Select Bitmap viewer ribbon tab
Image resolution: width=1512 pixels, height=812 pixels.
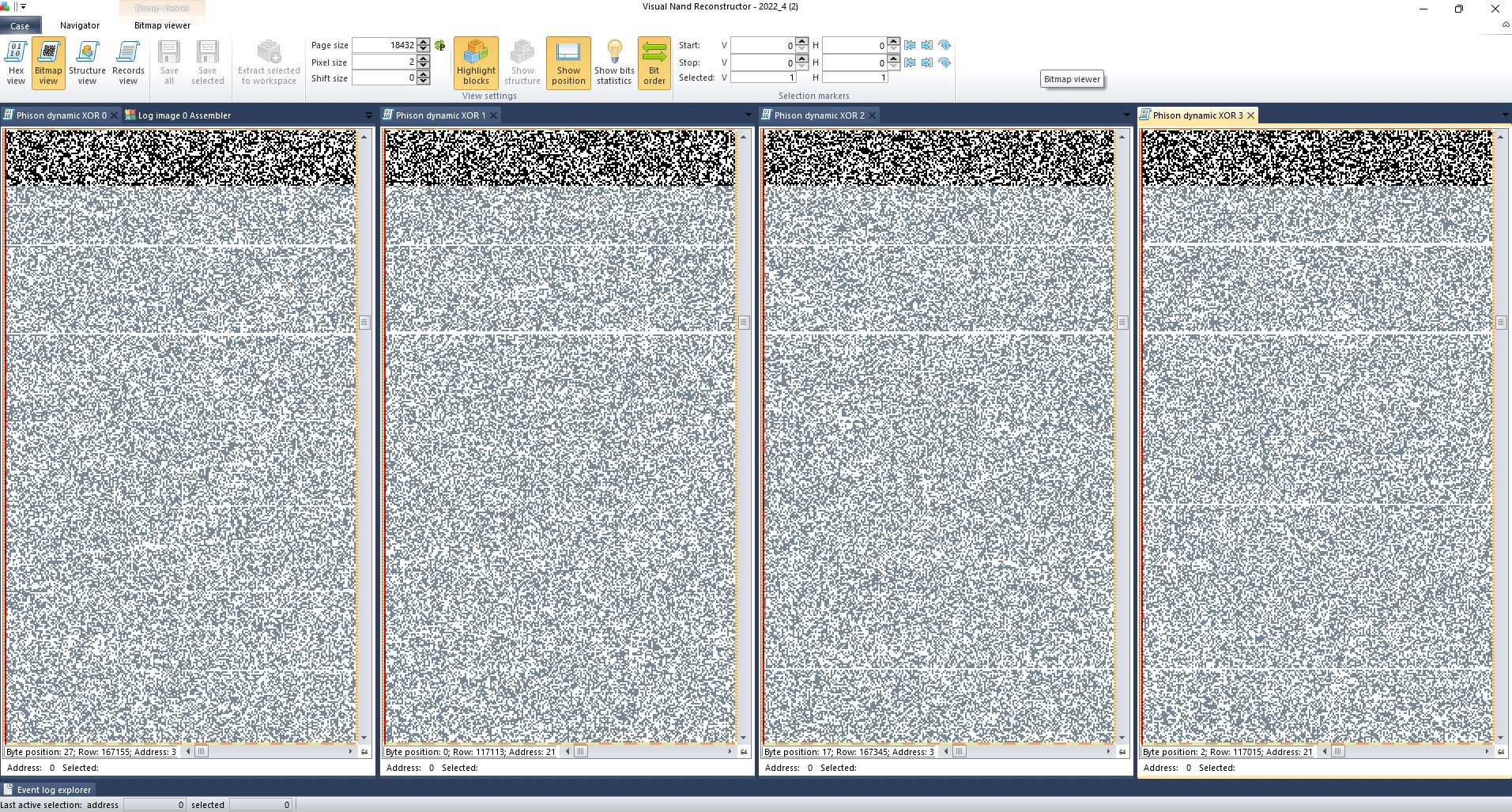click(162, 25)
